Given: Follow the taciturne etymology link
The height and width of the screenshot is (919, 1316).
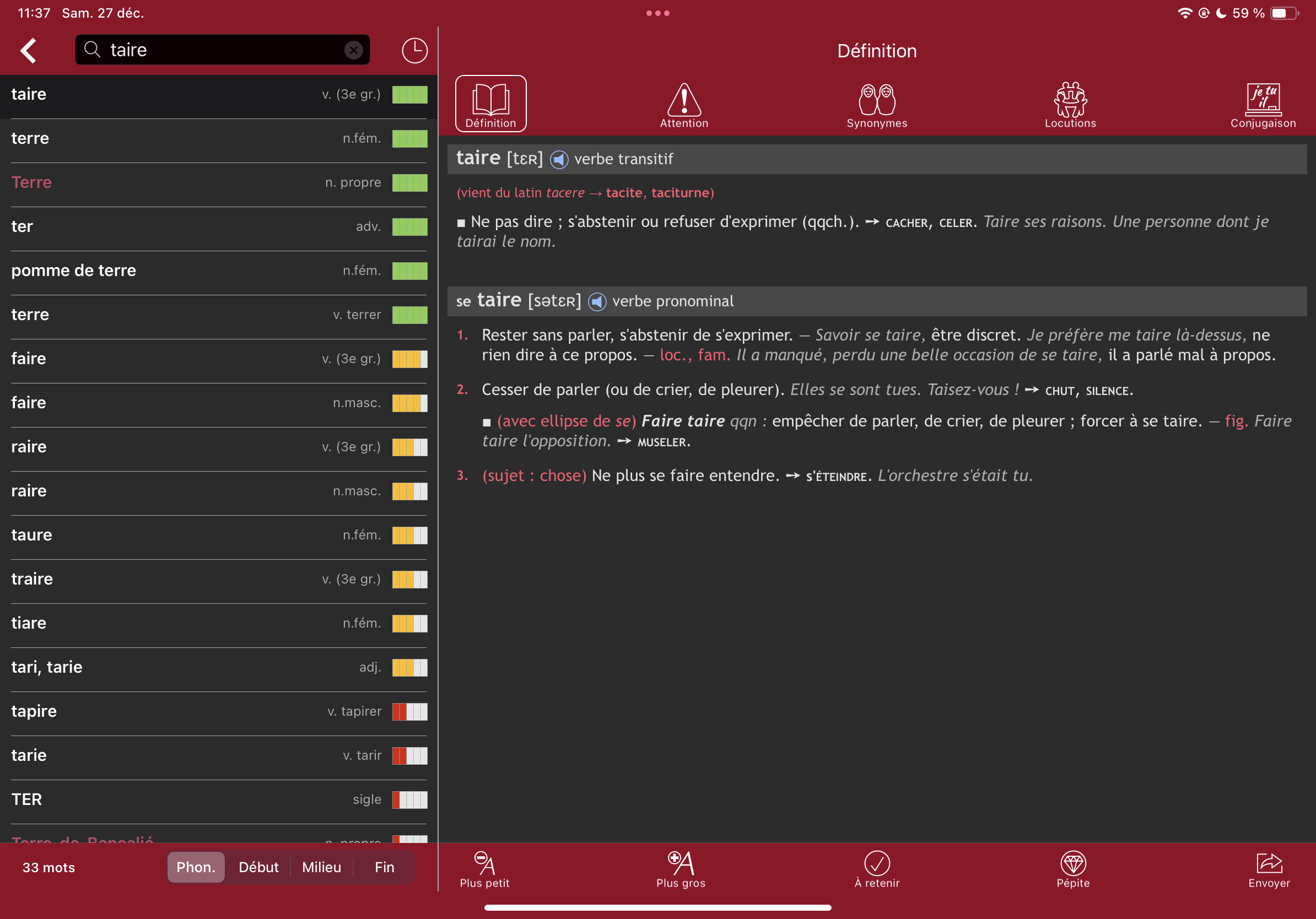Looking at the screenshot, I should (x=681, y=192).
